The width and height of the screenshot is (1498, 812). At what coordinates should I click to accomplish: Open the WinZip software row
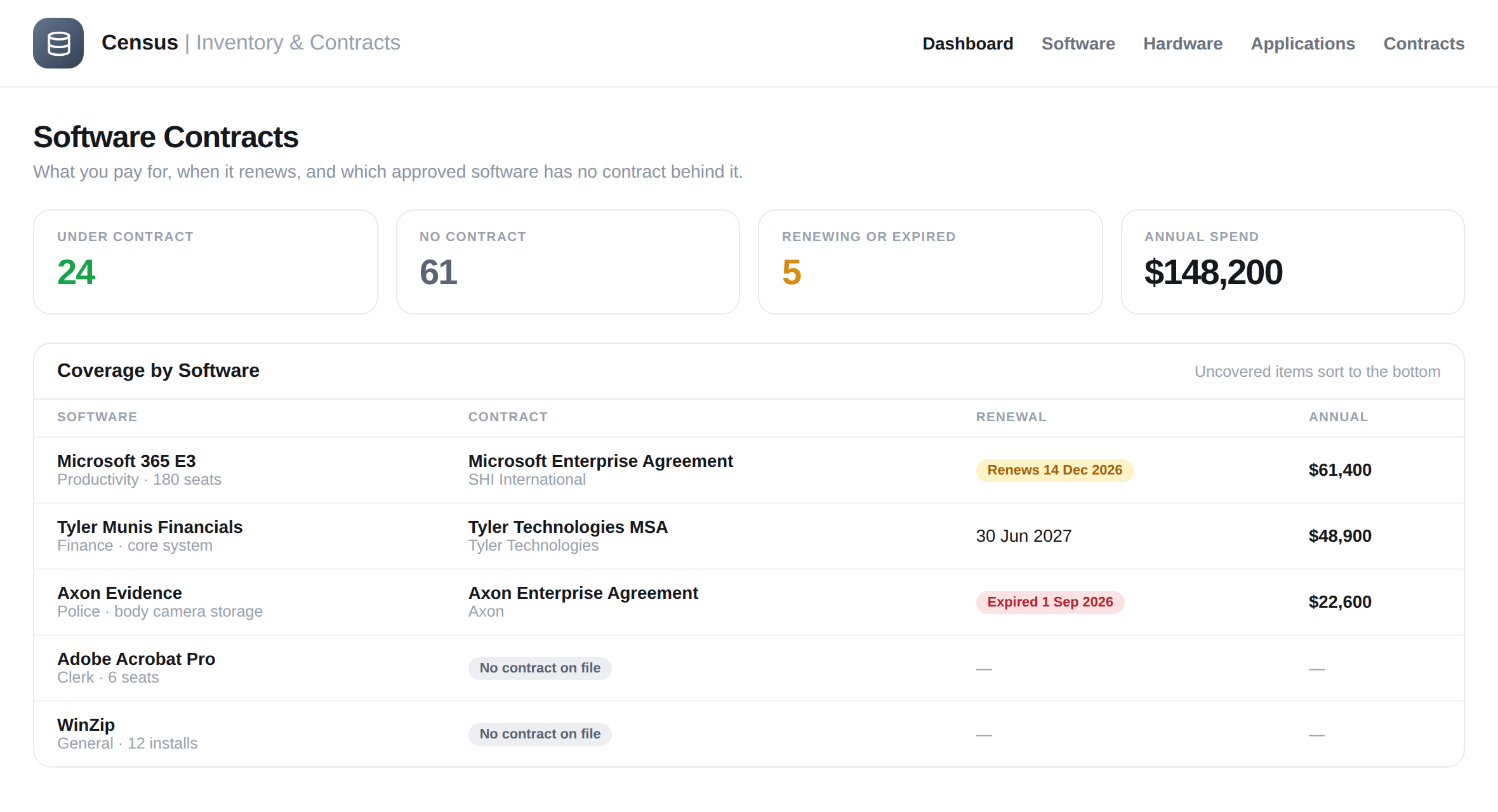749,734
